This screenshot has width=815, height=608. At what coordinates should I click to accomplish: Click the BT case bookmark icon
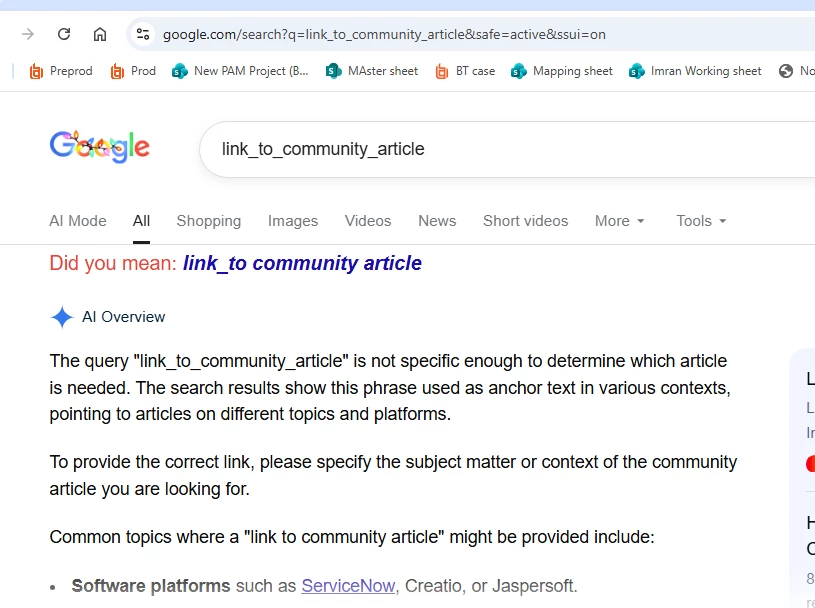[442, 71]
